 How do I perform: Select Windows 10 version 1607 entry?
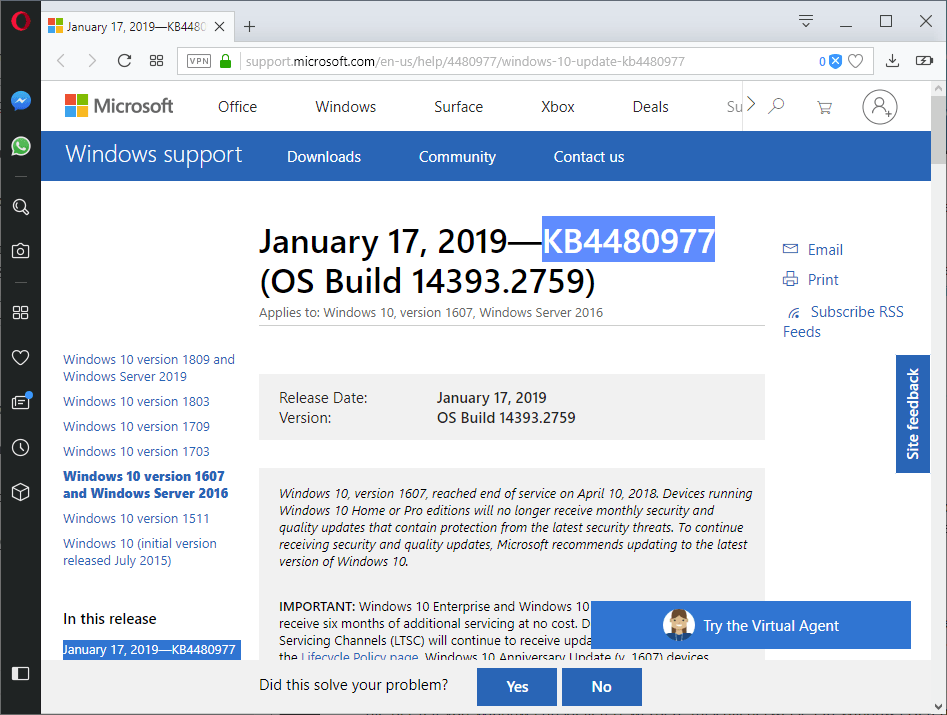146,485
